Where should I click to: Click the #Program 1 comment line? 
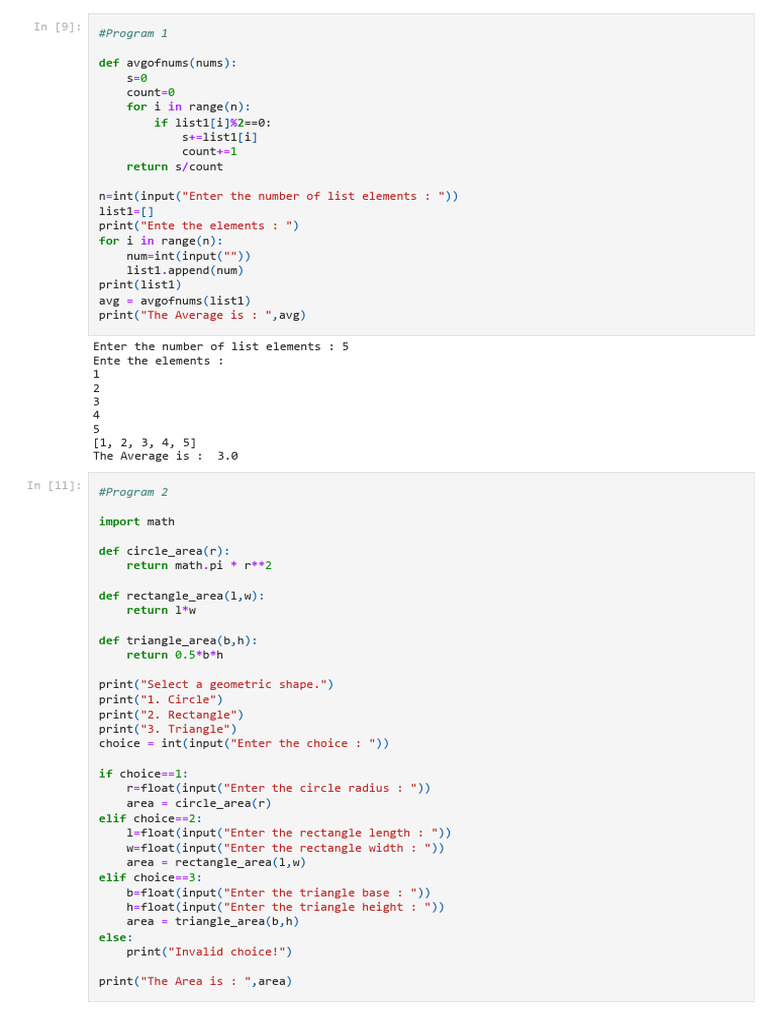coord(133,33)
